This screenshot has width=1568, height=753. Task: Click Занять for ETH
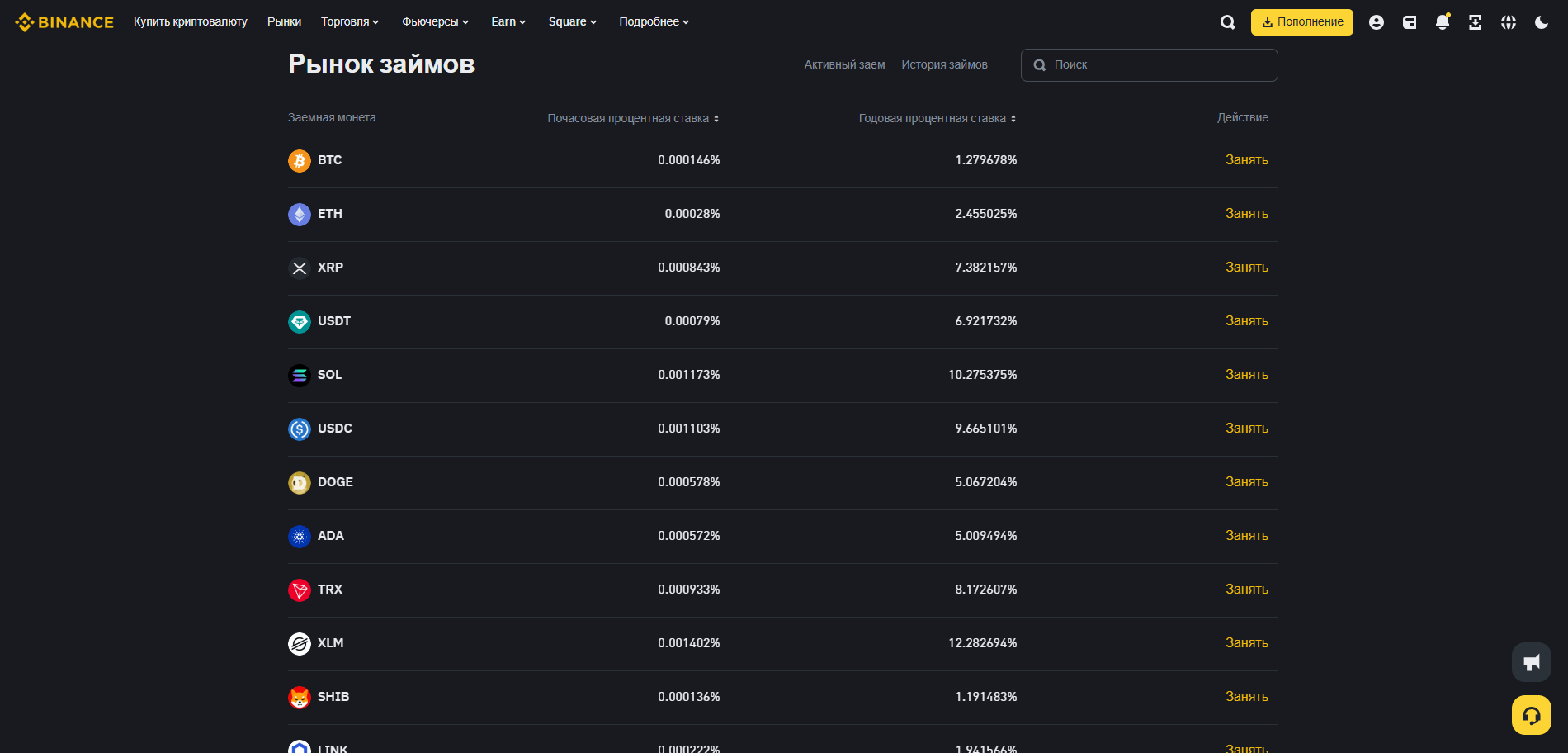pyautogui.click(x=1246, y=214)
